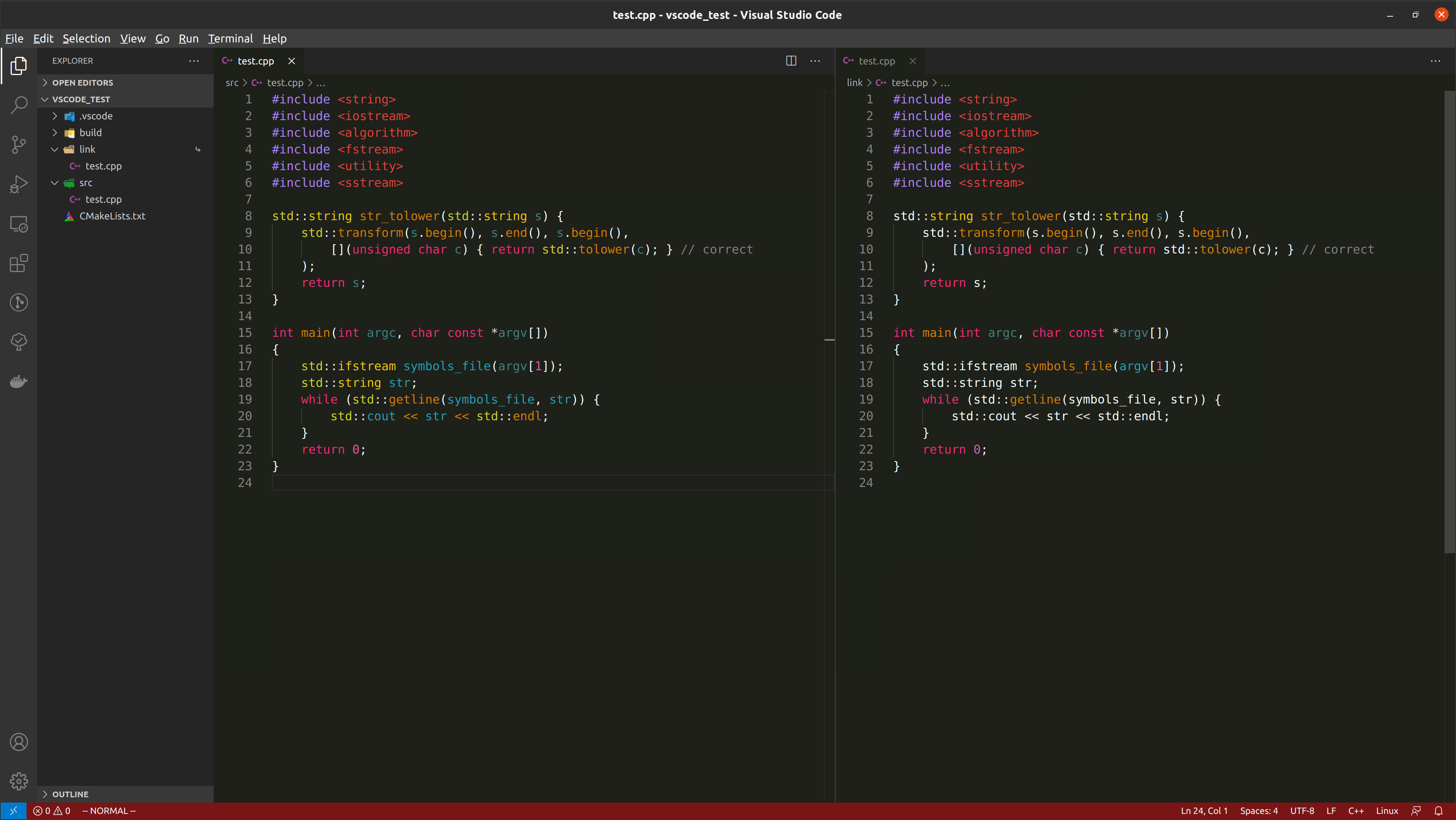Open the Extensions view icon

[19, 263]
